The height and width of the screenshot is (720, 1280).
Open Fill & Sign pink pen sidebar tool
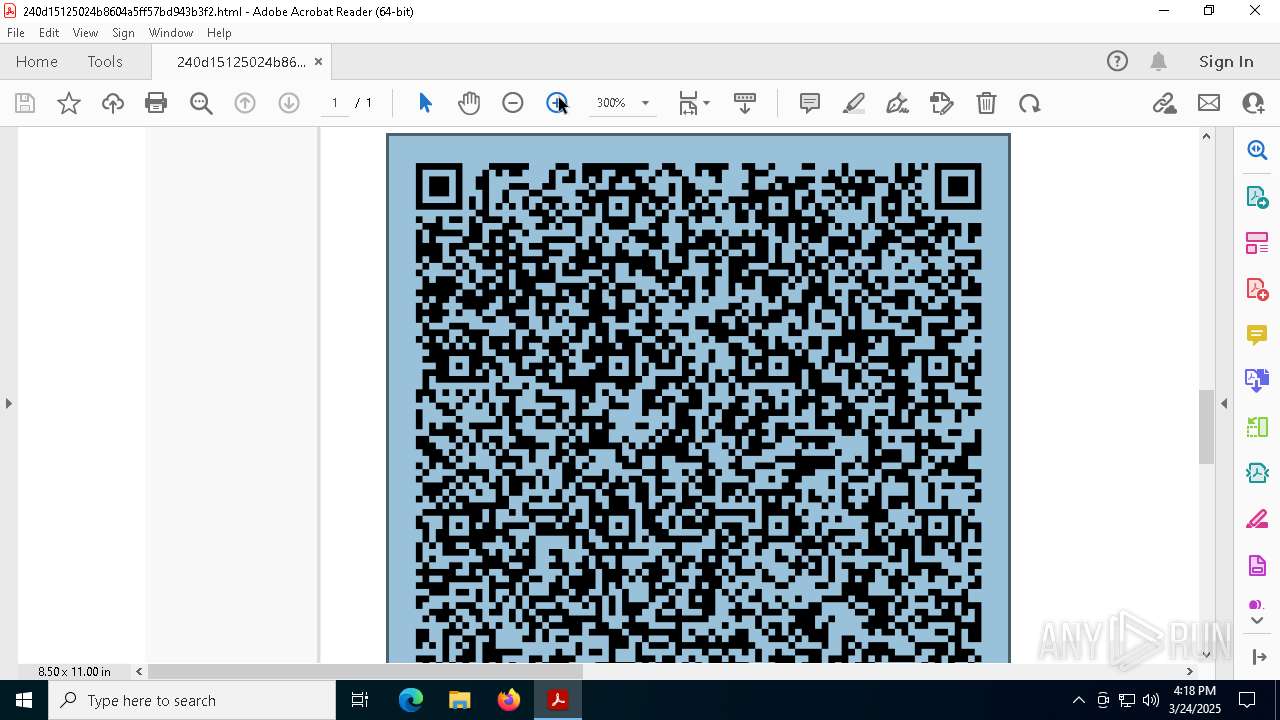(x=1257, y=520)
